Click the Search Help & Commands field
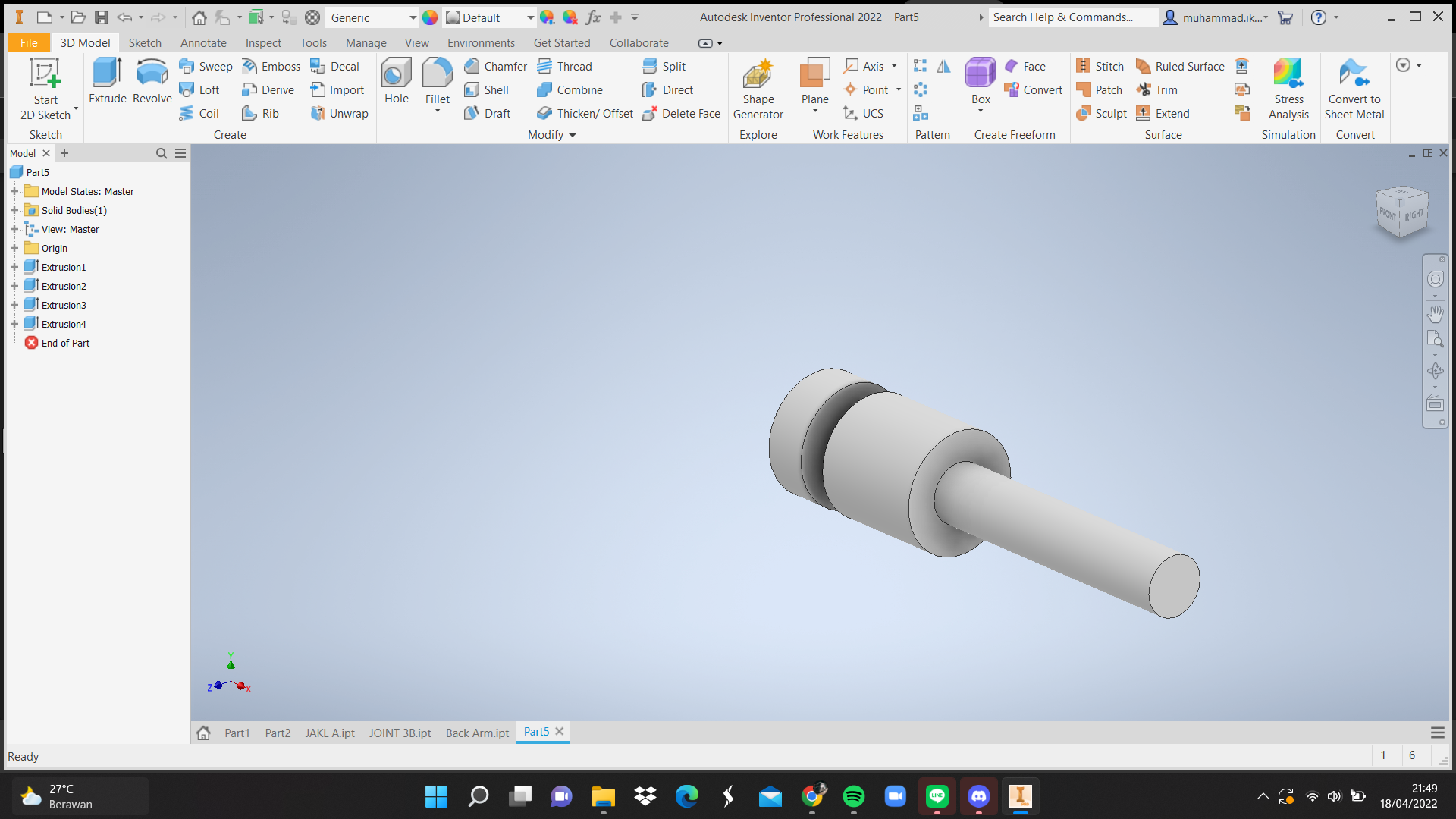The width and height of the screenshot is (1456, 819). [x=1072, y=17]
